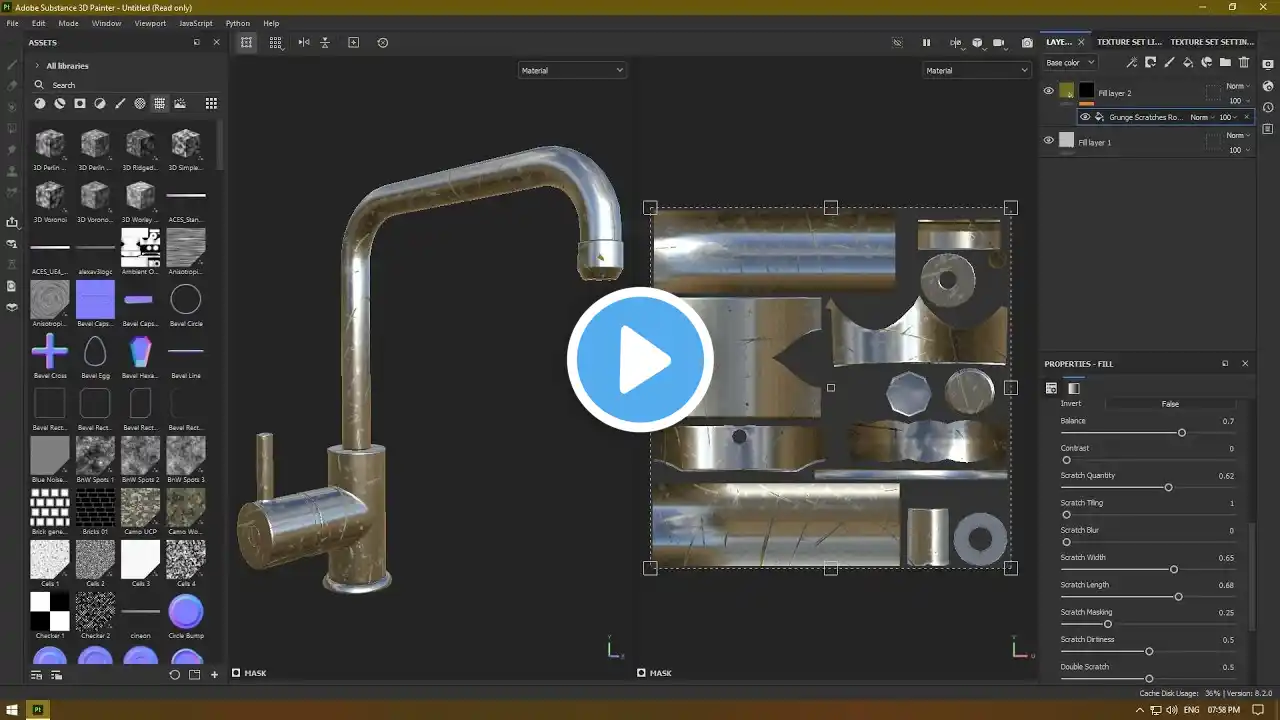Image resolution: width=1280 pixels, height=720 pixels.
Task: Remove the Grunge Scratches effect
Action: [1246, 117]
